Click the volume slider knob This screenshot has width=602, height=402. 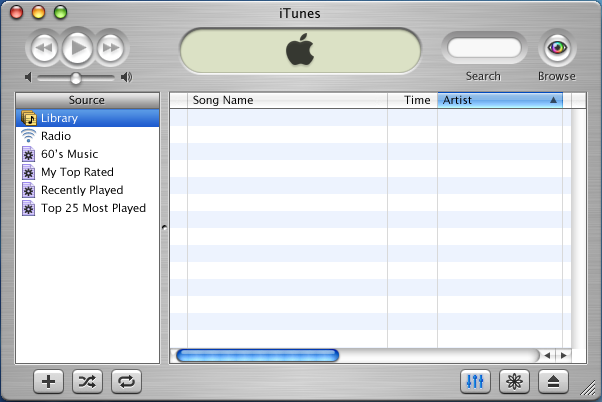tap(76, 78)
